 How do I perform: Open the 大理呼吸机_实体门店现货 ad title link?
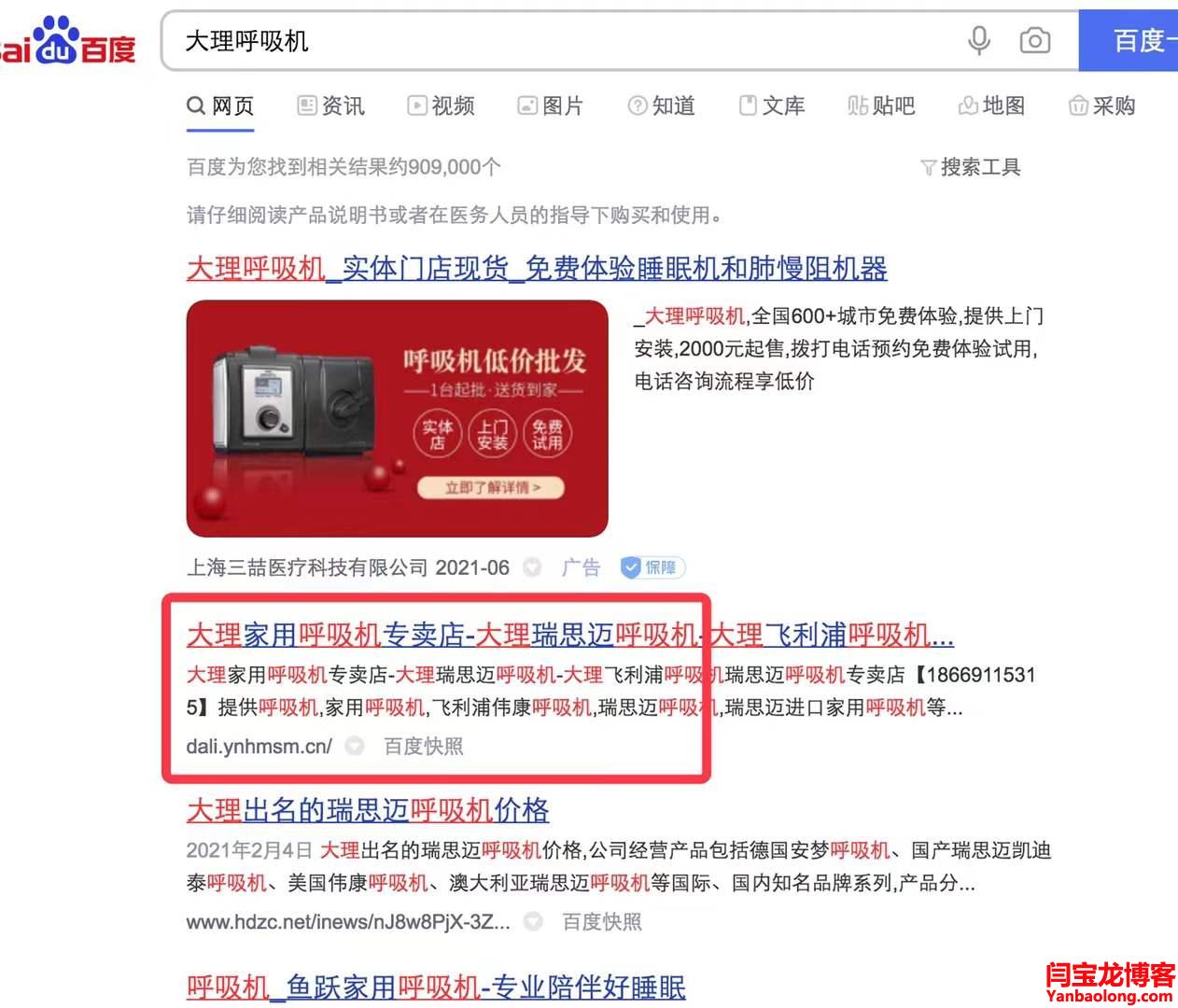pyautogui.click(x=537, y=269)
